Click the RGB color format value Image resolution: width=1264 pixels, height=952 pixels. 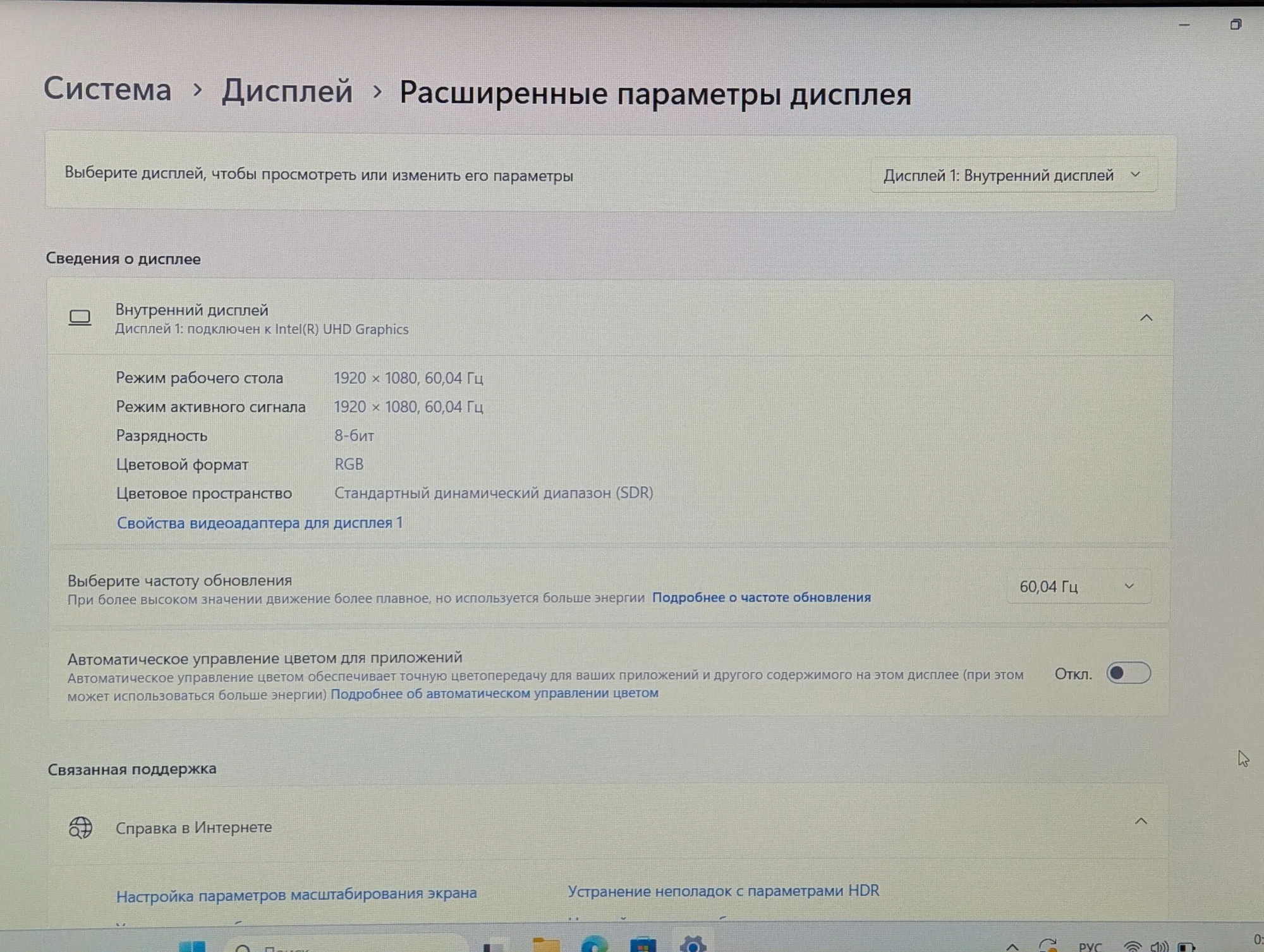tap(349, 464)
